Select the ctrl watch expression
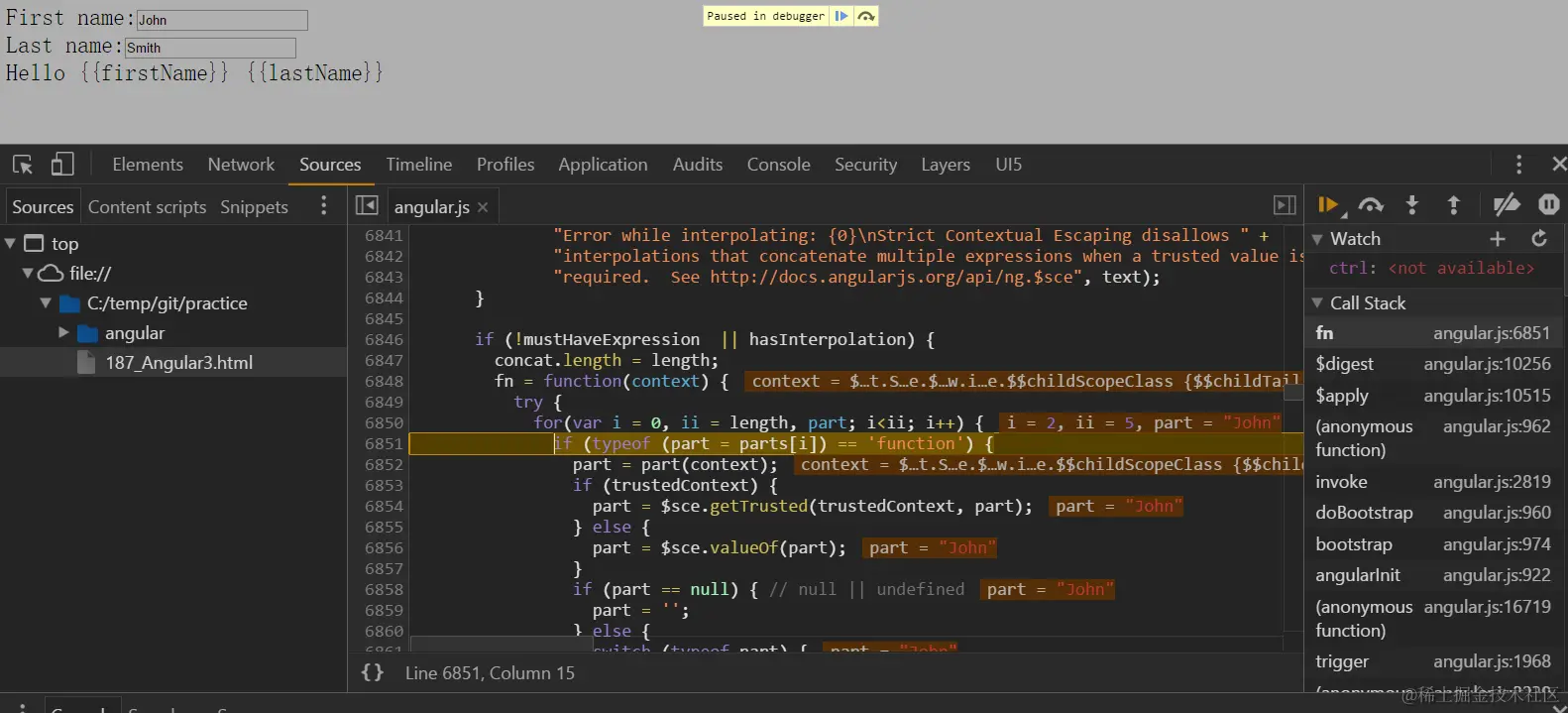Image resolution: width=1568 pixels, height=713 pixels. point(1433,268)
